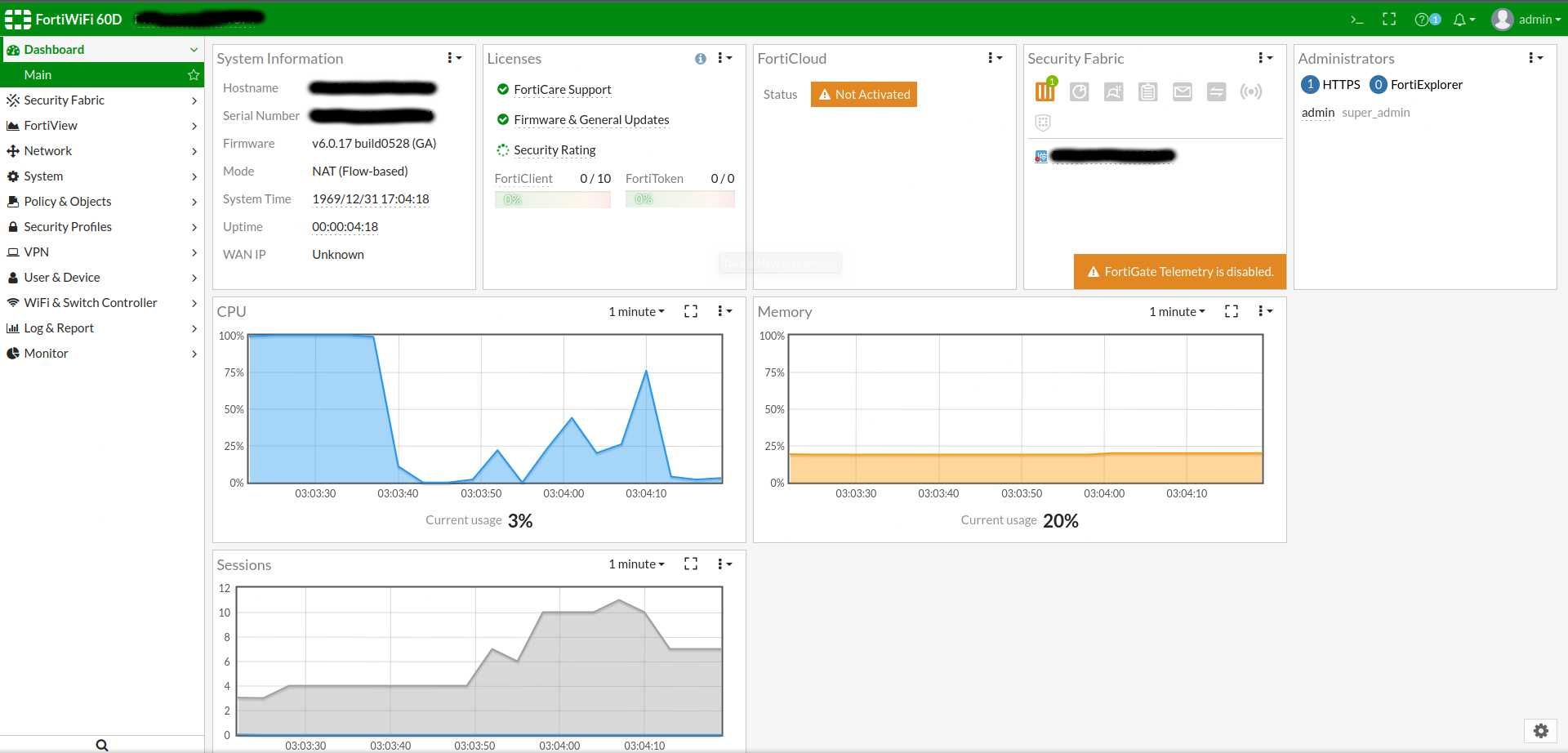Open Sessions widget options menu
This screenshot has height=753, width=1568.
(724, 564)
